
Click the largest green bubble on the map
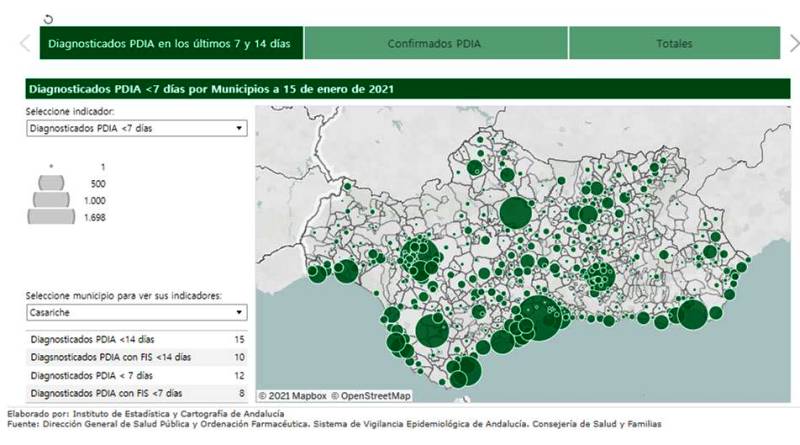[x=541, y=318]
